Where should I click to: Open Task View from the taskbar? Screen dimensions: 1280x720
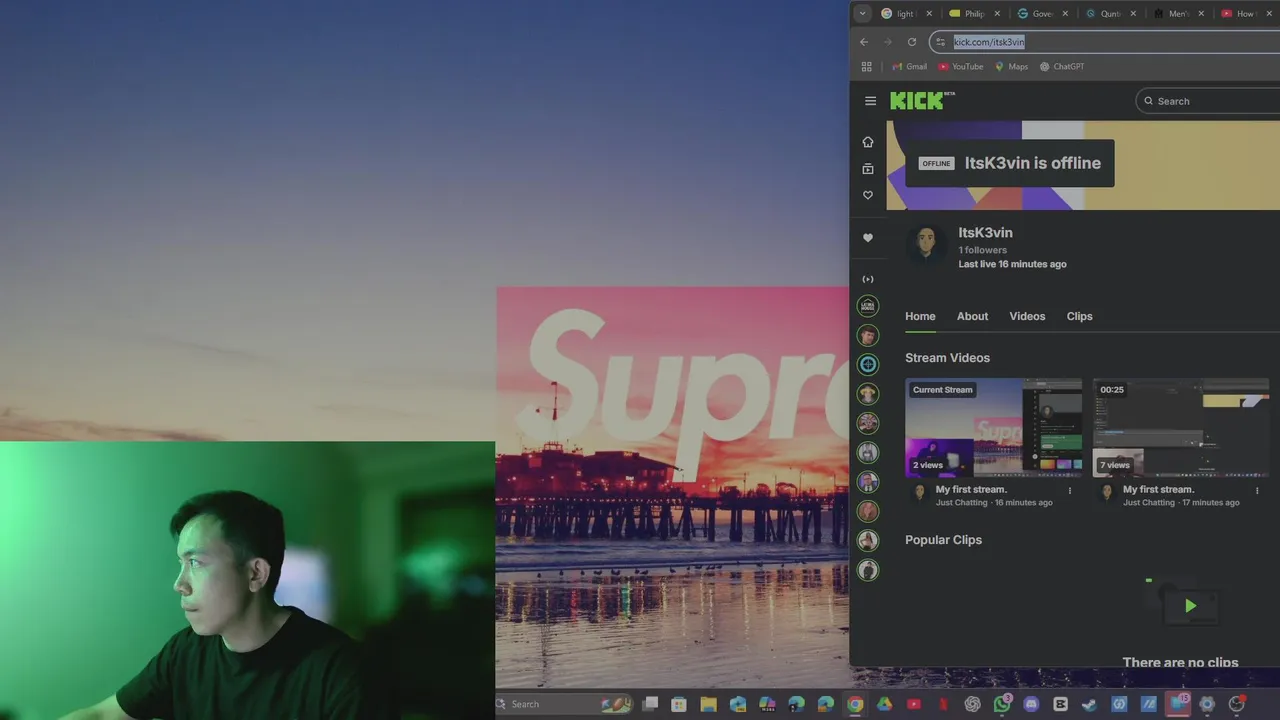pyautogui.click(x=650, y=704)
